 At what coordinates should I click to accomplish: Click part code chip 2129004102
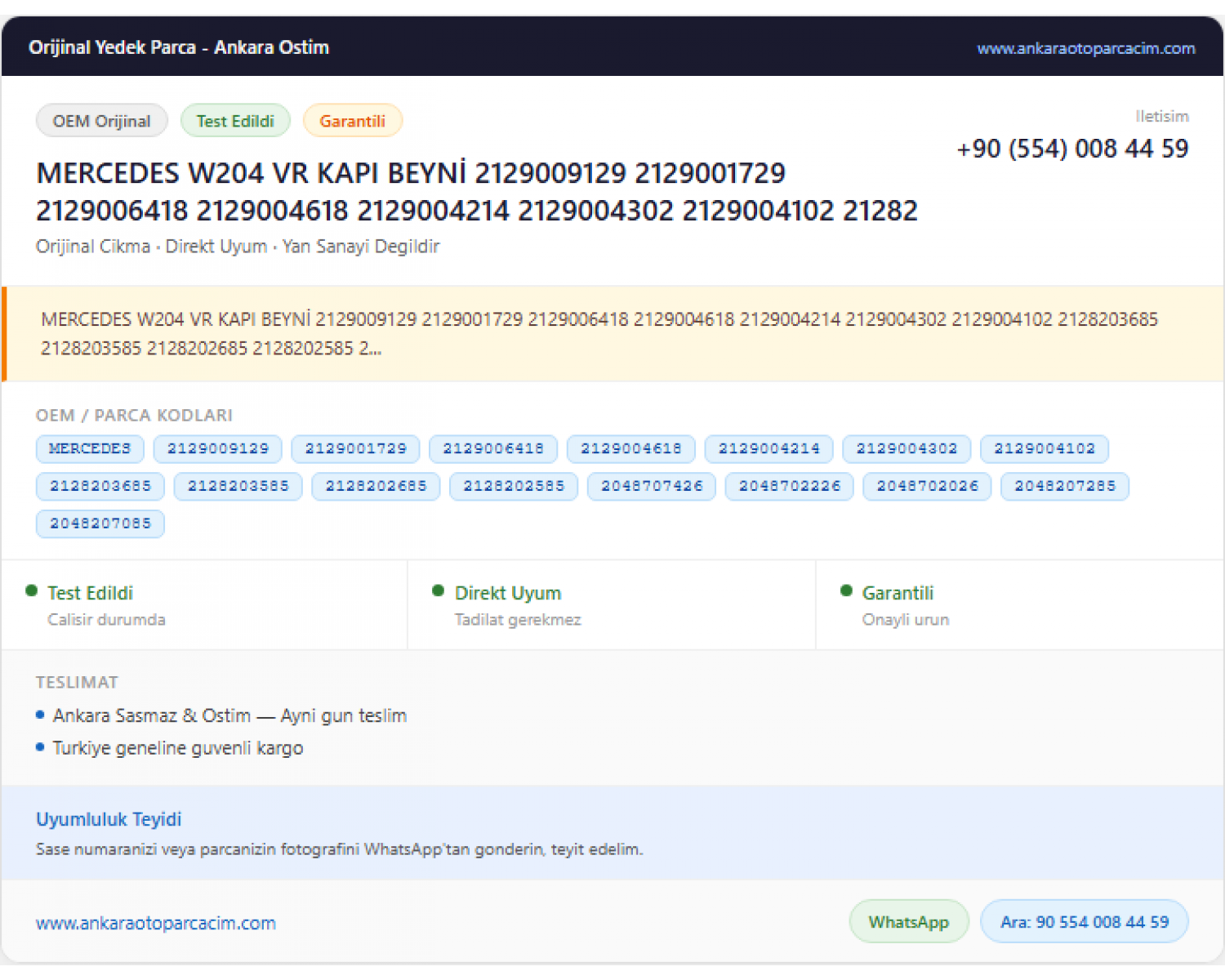click(1045, 448)
